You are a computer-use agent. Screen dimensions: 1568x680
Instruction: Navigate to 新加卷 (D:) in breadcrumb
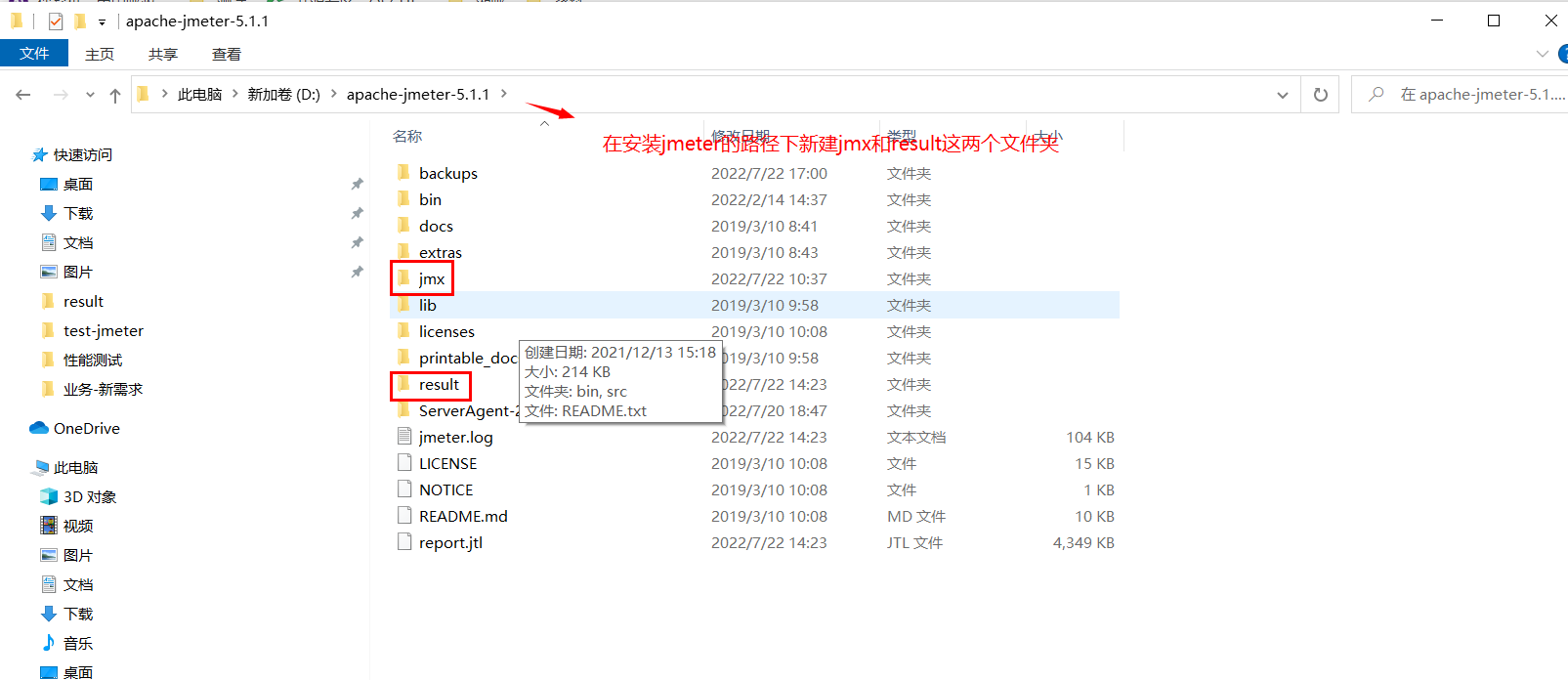click(x=283, y=94)
